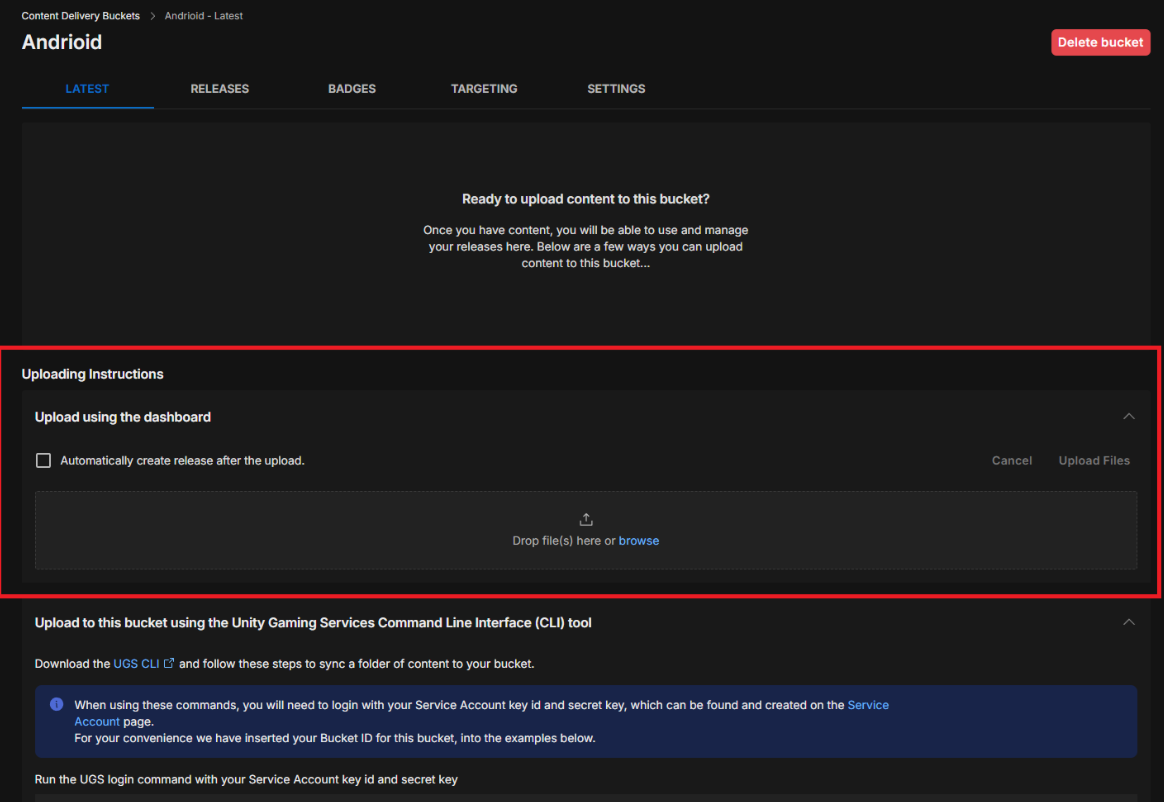Click the breadcrumb chevron separator icon
This screenshot has height=802, width=1164.
[x=152, y=16]
